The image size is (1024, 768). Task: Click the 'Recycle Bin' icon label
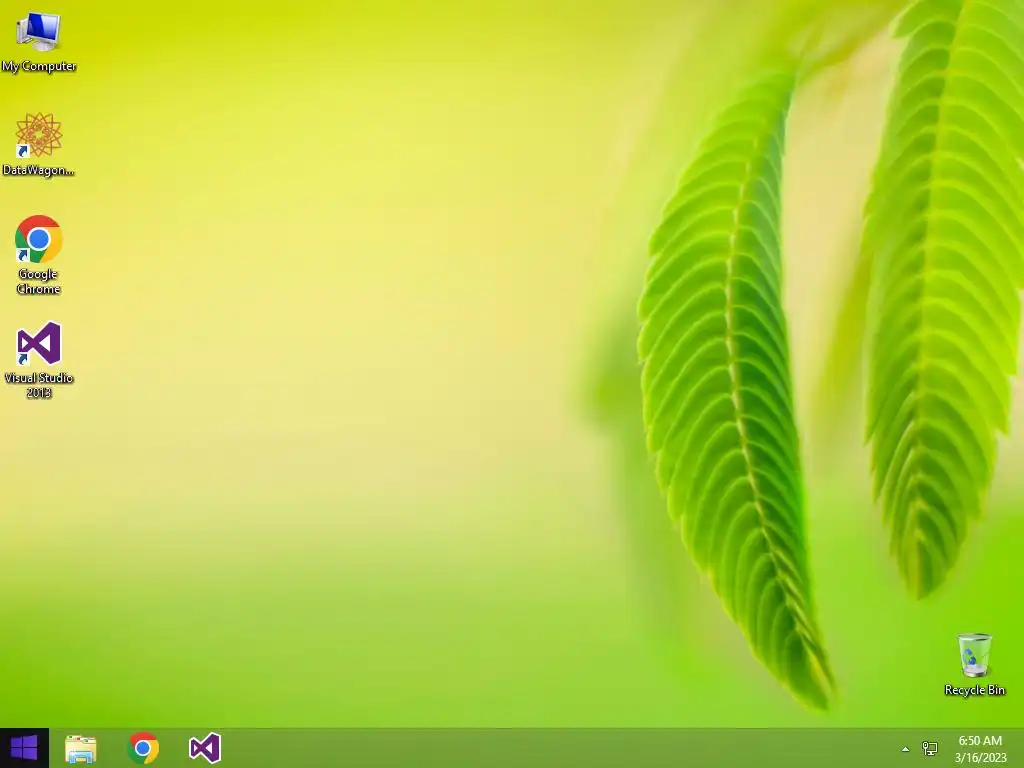coord(974,690)
